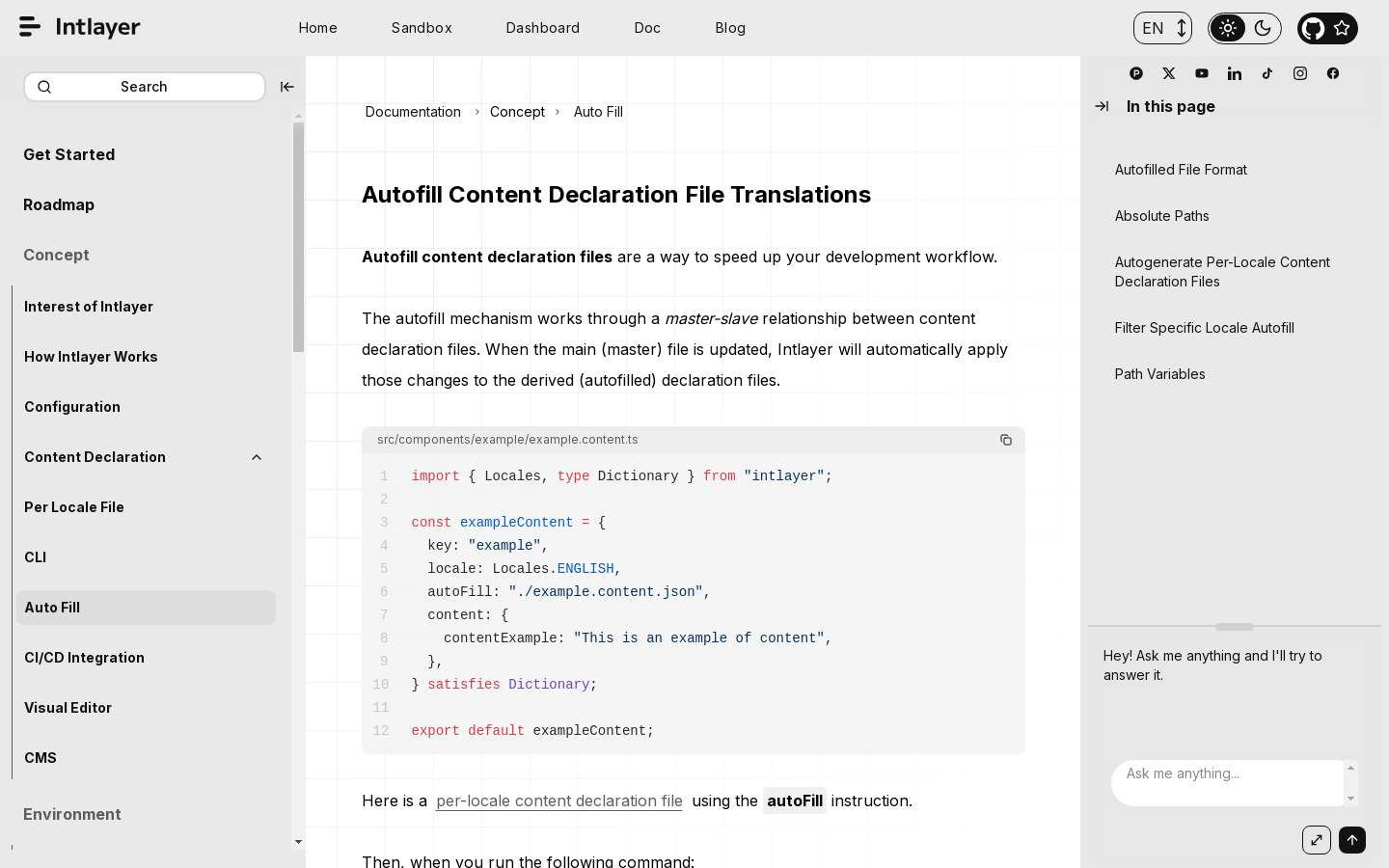
Task: Click the chat panel resize handle
Action: coord(1235,627)
